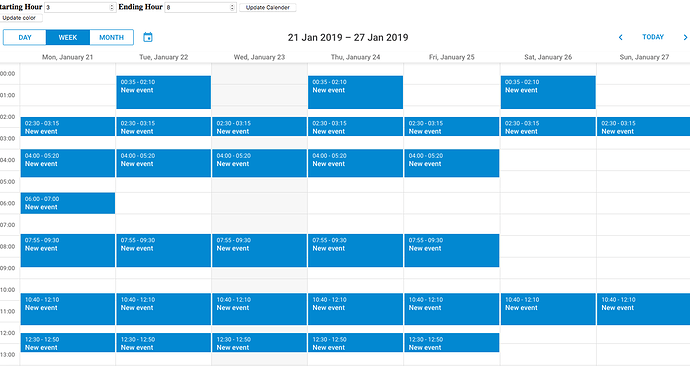690x366 pixels.
Task: Go to previous week with left chevron
Action: (620, 37)
